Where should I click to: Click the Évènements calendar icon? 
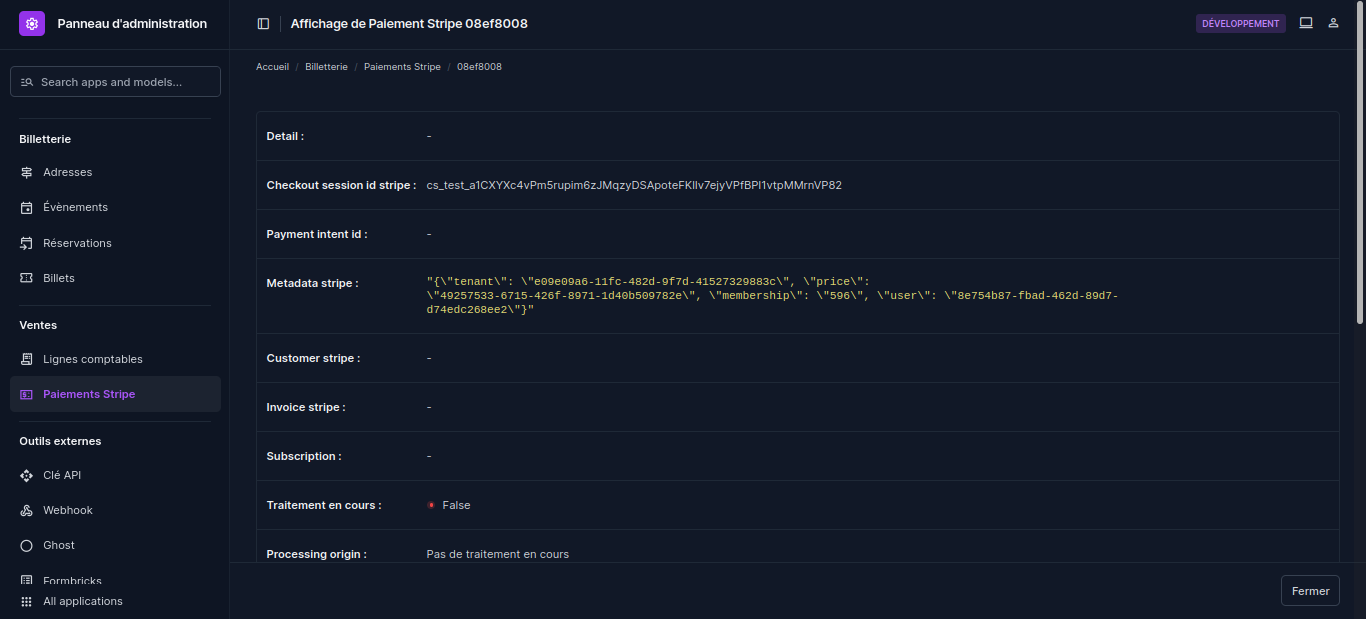tap(27, 207)
